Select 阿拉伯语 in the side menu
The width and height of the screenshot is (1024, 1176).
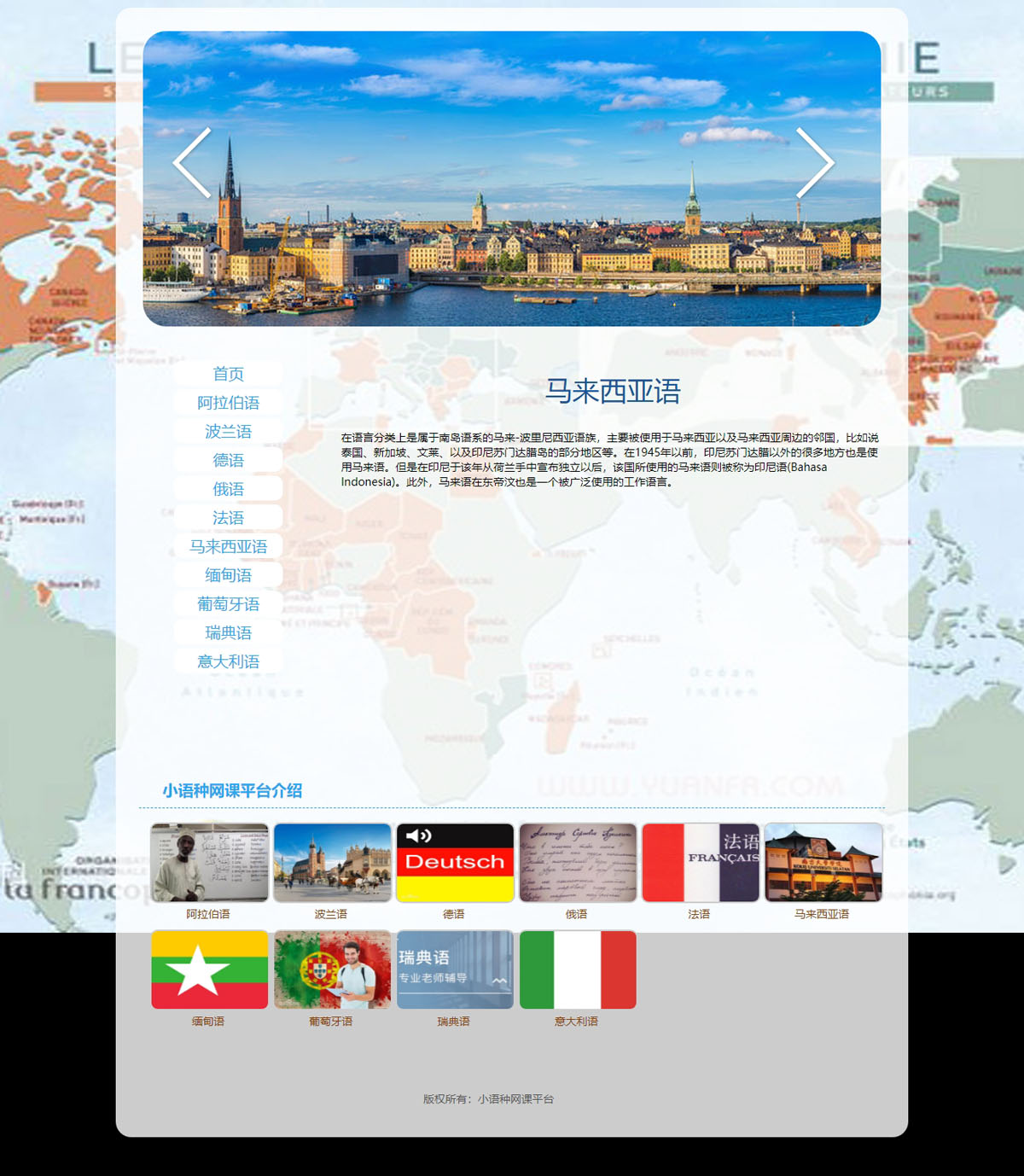[x=228, y=403]
